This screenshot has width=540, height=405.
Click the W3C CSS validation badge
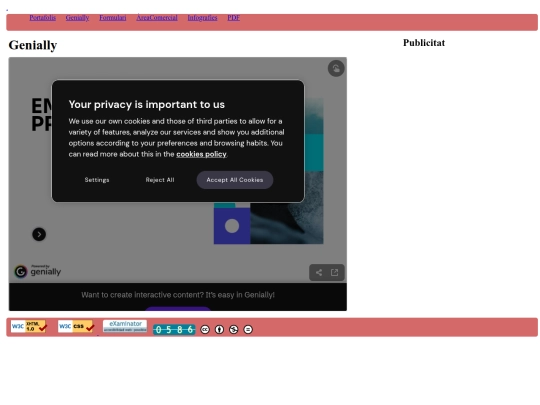(76, 326)
